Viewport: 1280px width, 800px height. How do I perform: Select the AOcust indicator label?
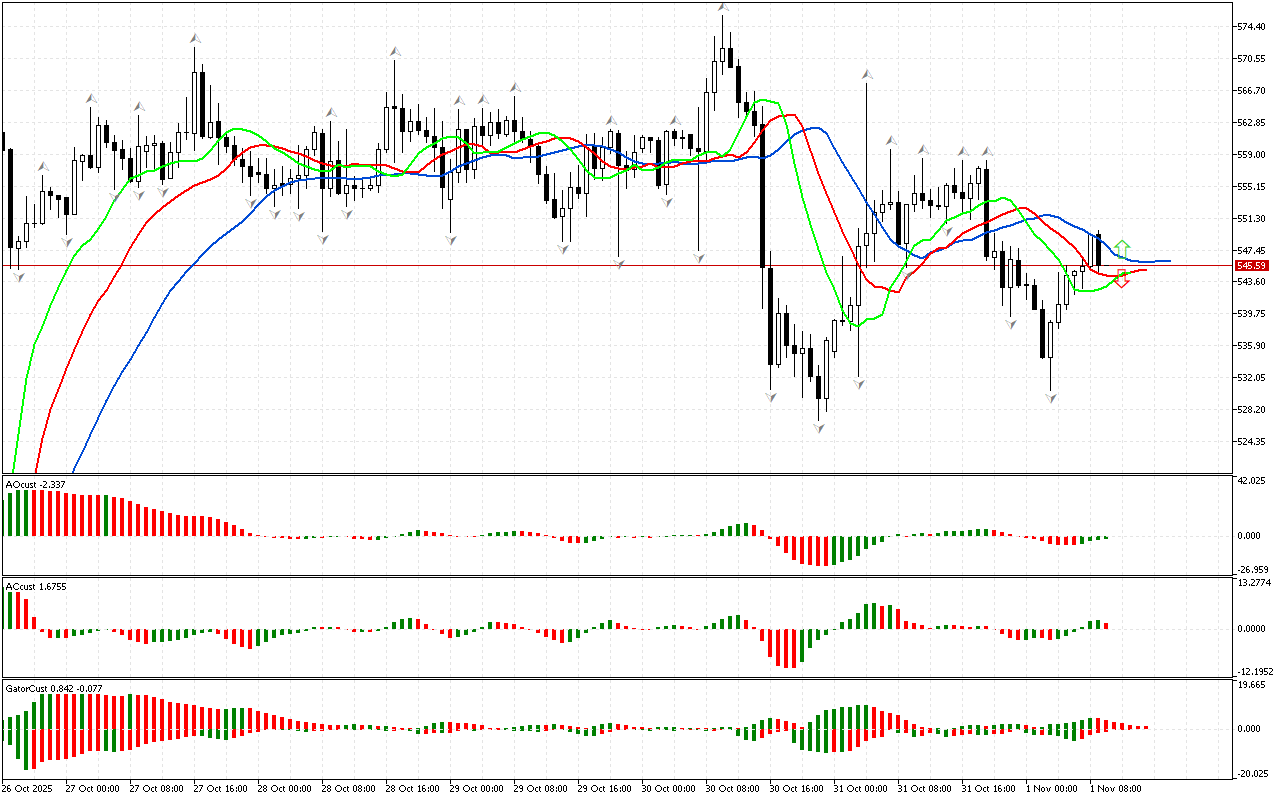(36, 484)
